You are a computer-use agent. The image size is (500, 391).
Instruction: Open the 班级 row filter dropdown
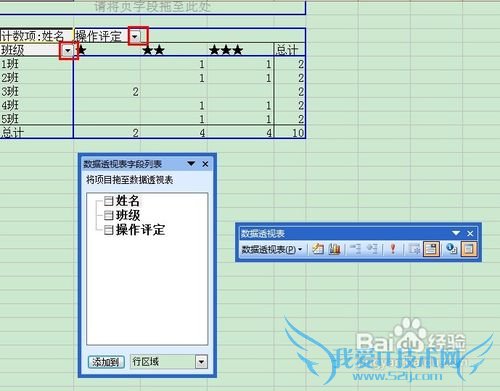coord(68,50)
